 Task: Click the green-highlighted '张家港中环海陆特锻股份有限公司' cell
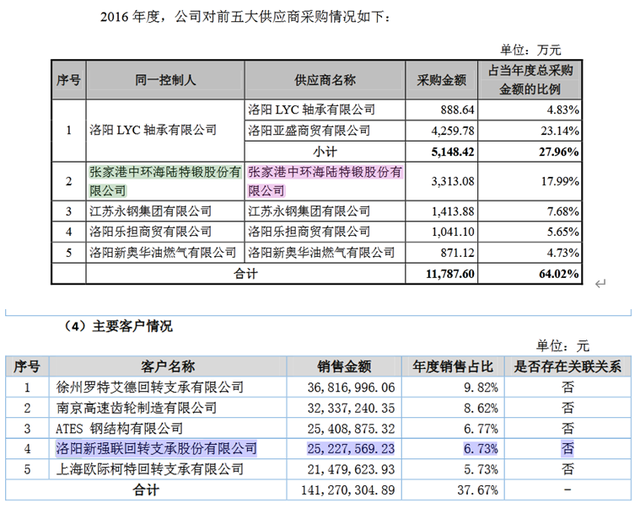coord(165,181)
